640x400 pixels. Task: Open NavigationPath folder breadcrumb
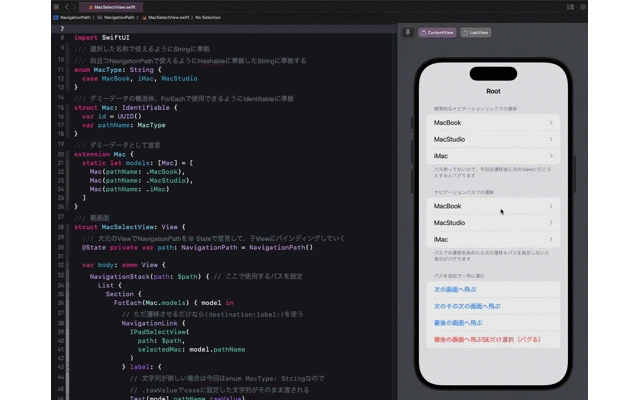coord(116,18)
